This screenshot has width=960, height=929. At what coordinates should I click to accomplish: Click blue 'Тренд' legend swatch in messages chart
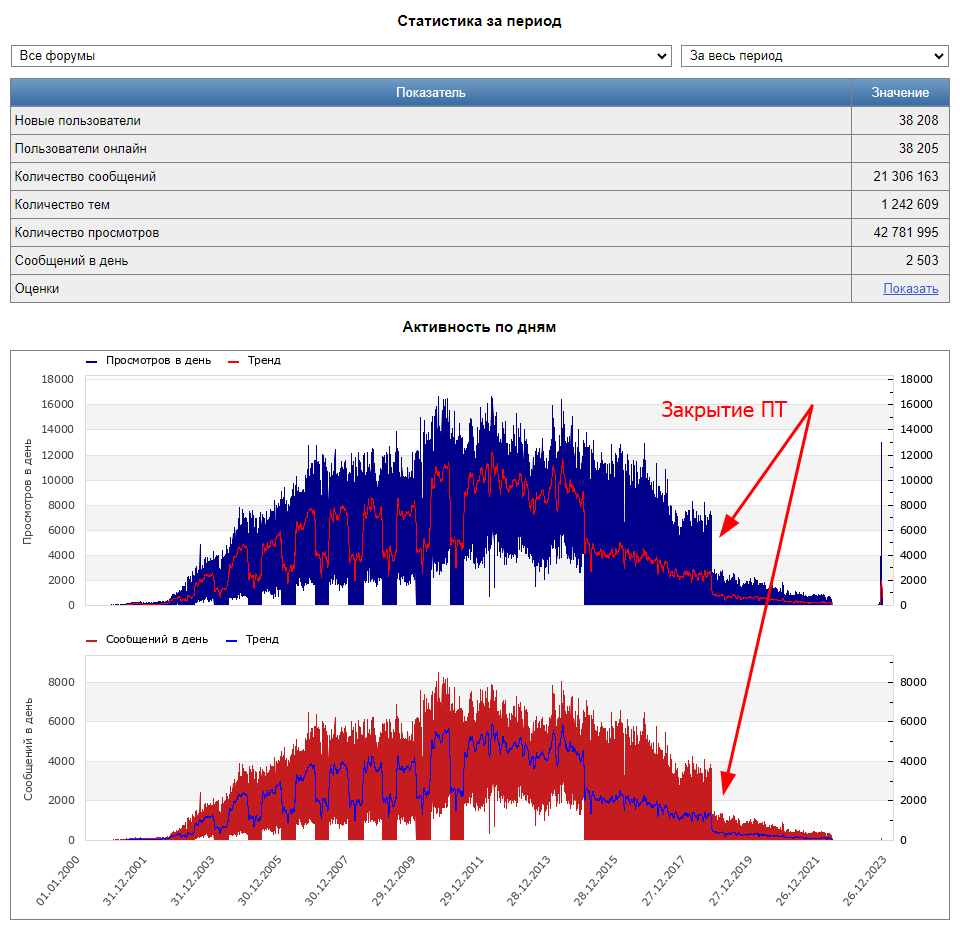236,639
